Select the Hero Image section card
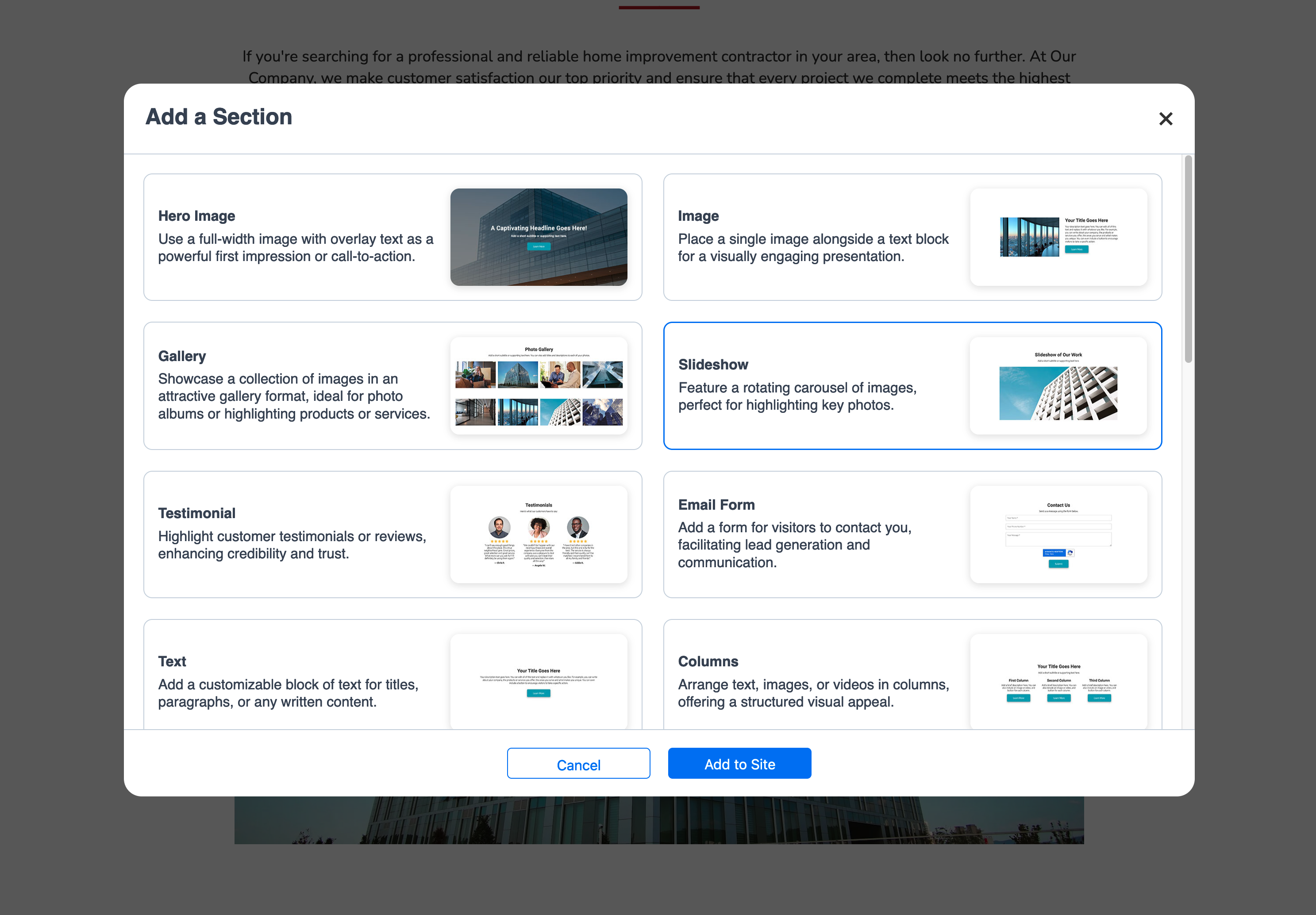1316x915 pixels. click(x=392, y=237)
